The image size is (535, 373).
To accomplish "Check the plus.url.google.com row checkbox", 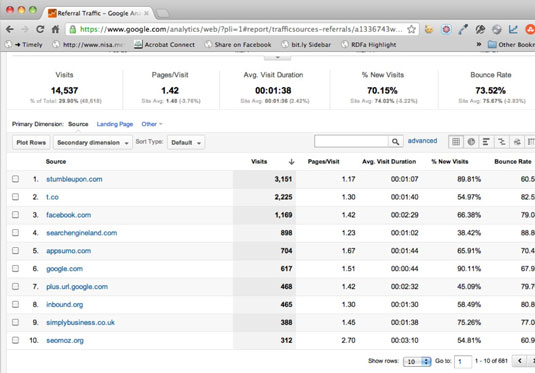I will coord(15,286).
